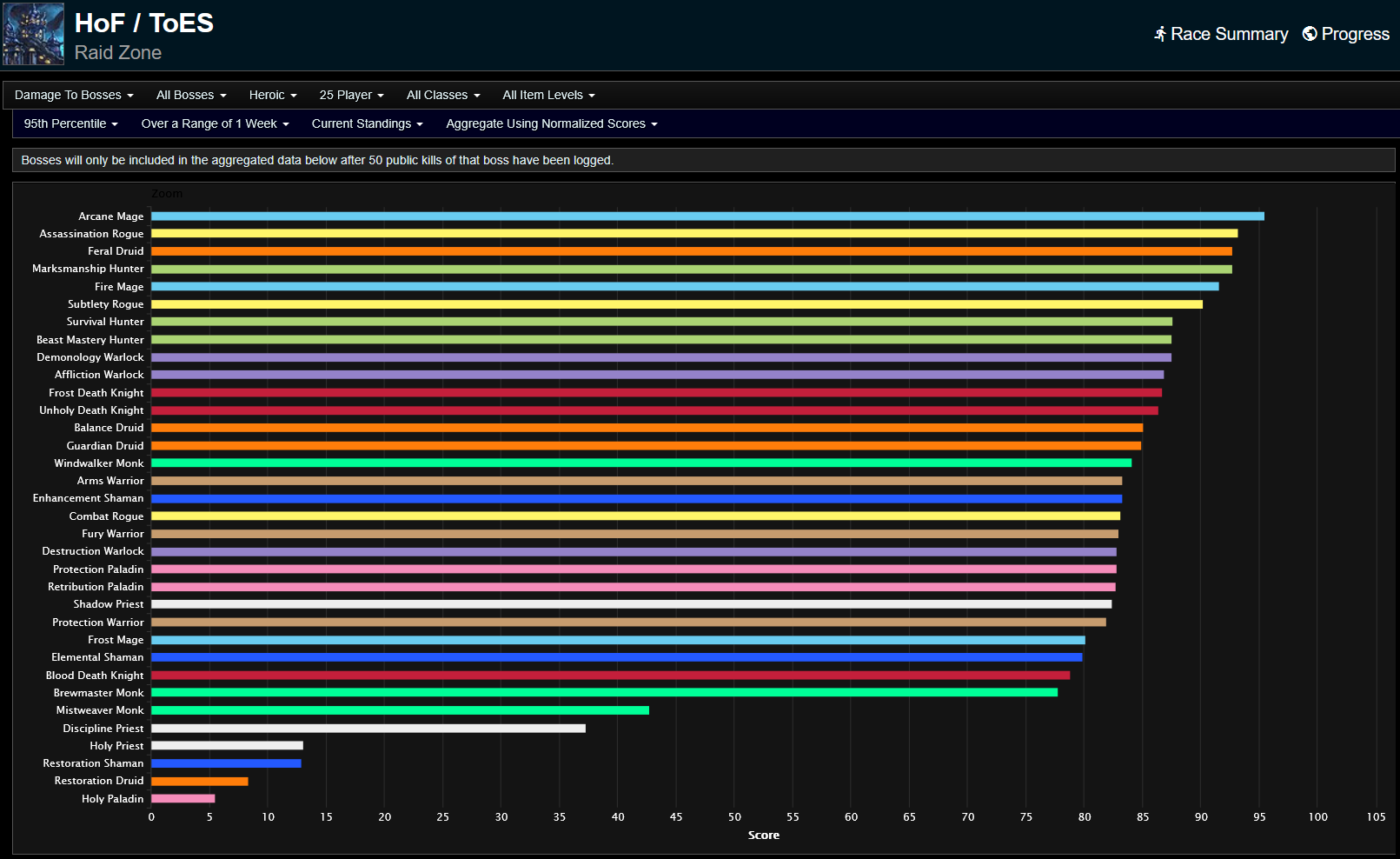Open the All Item Levels dropdown
Screen dimensions: 1400x859
(x=548, y=95)
